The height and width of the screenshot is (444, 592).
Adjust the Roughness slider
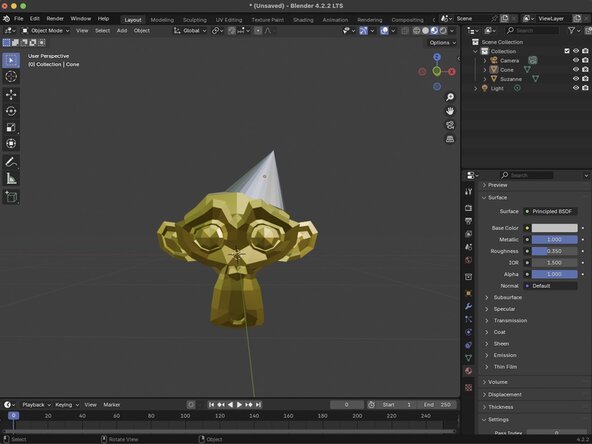click(x=554, y=251)
